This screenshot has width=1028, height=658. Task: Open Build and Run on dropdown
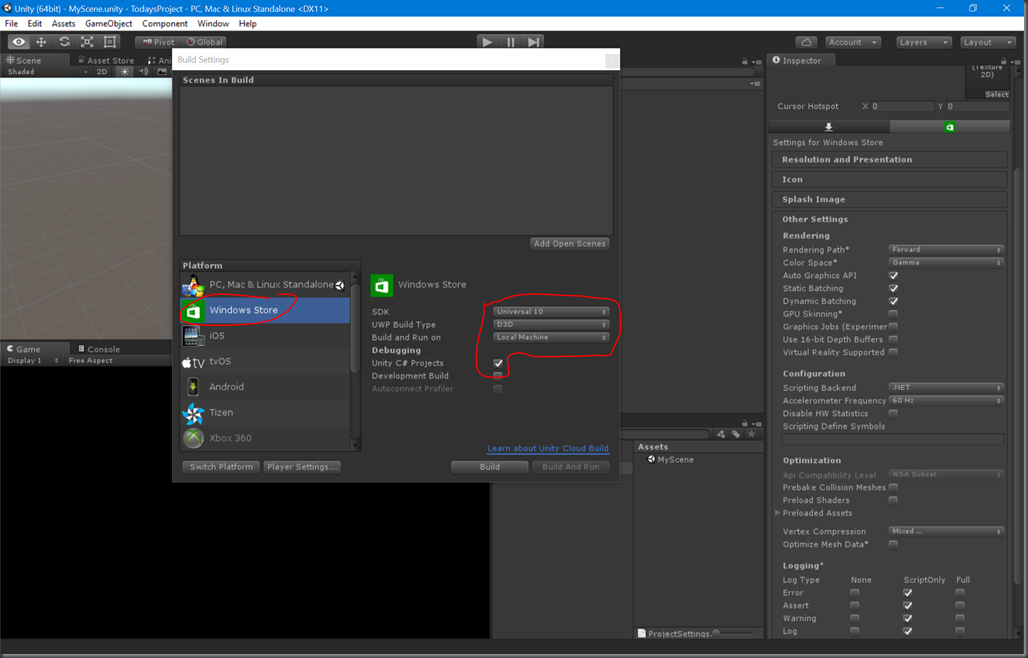tap(551, 338)
